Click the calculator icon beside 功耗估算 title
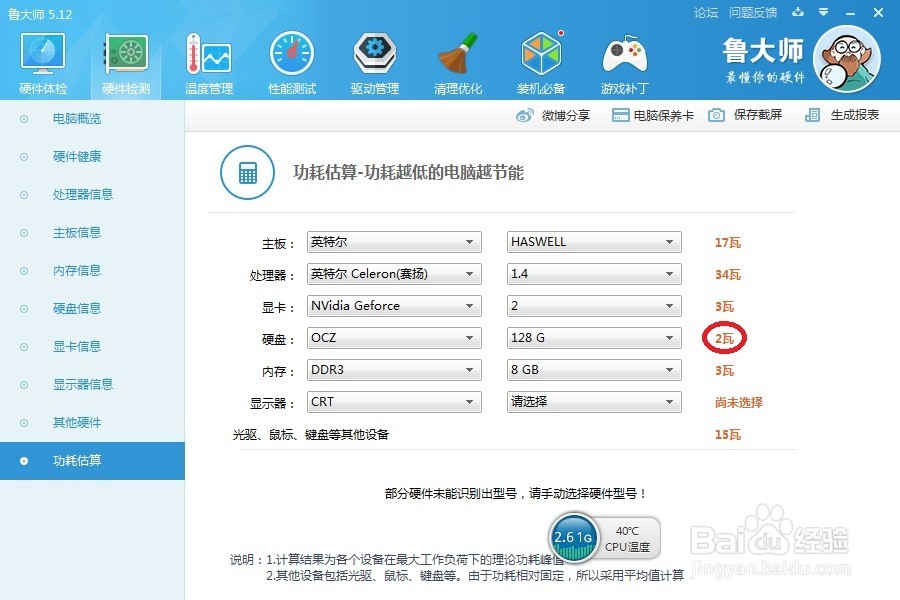Image resolution: width=900 pixels, height=600 pixels. (247, 172)
